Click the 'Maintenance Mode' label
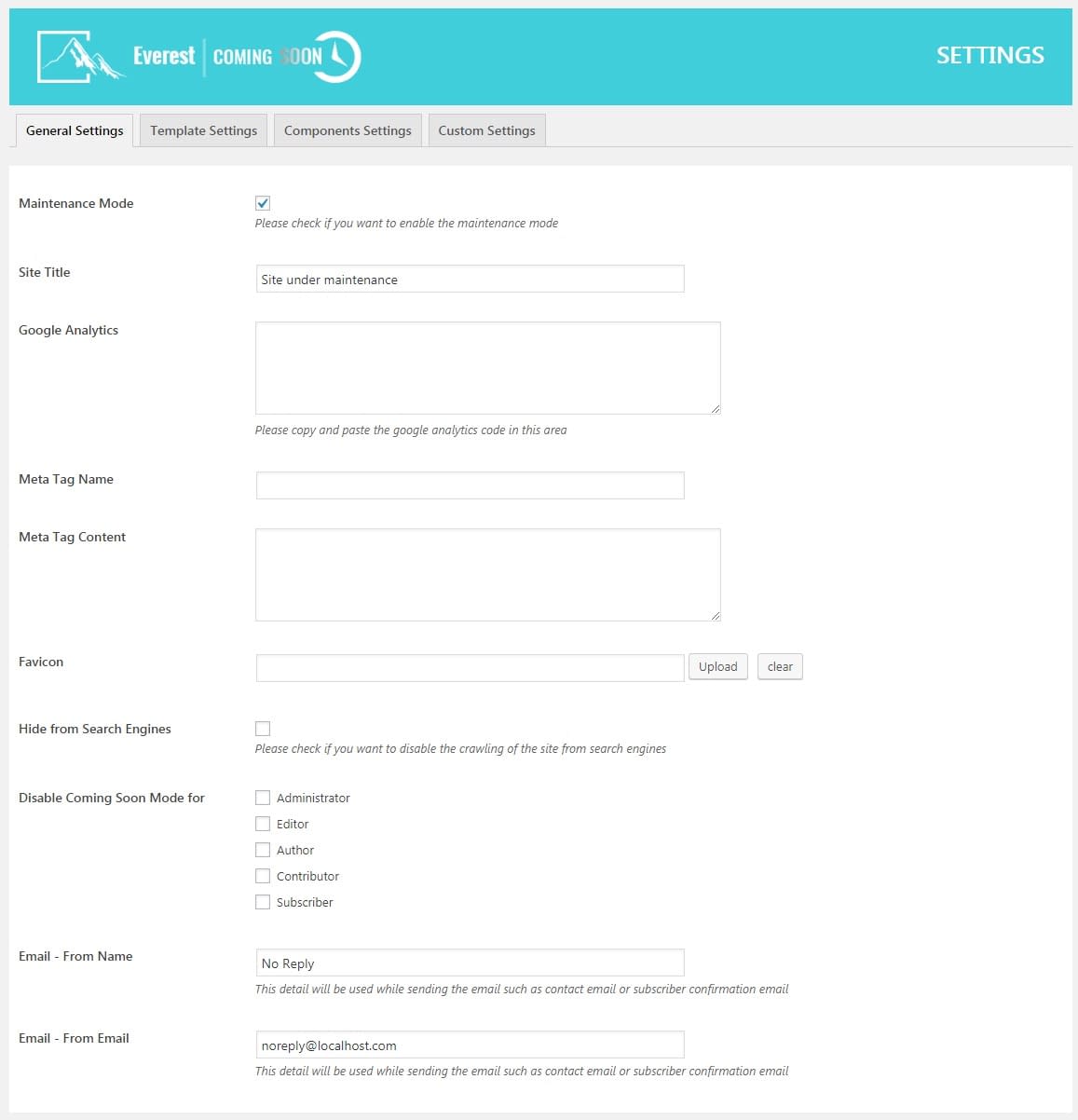Viewport: 1078px width, 1120px height. point(76,203)
